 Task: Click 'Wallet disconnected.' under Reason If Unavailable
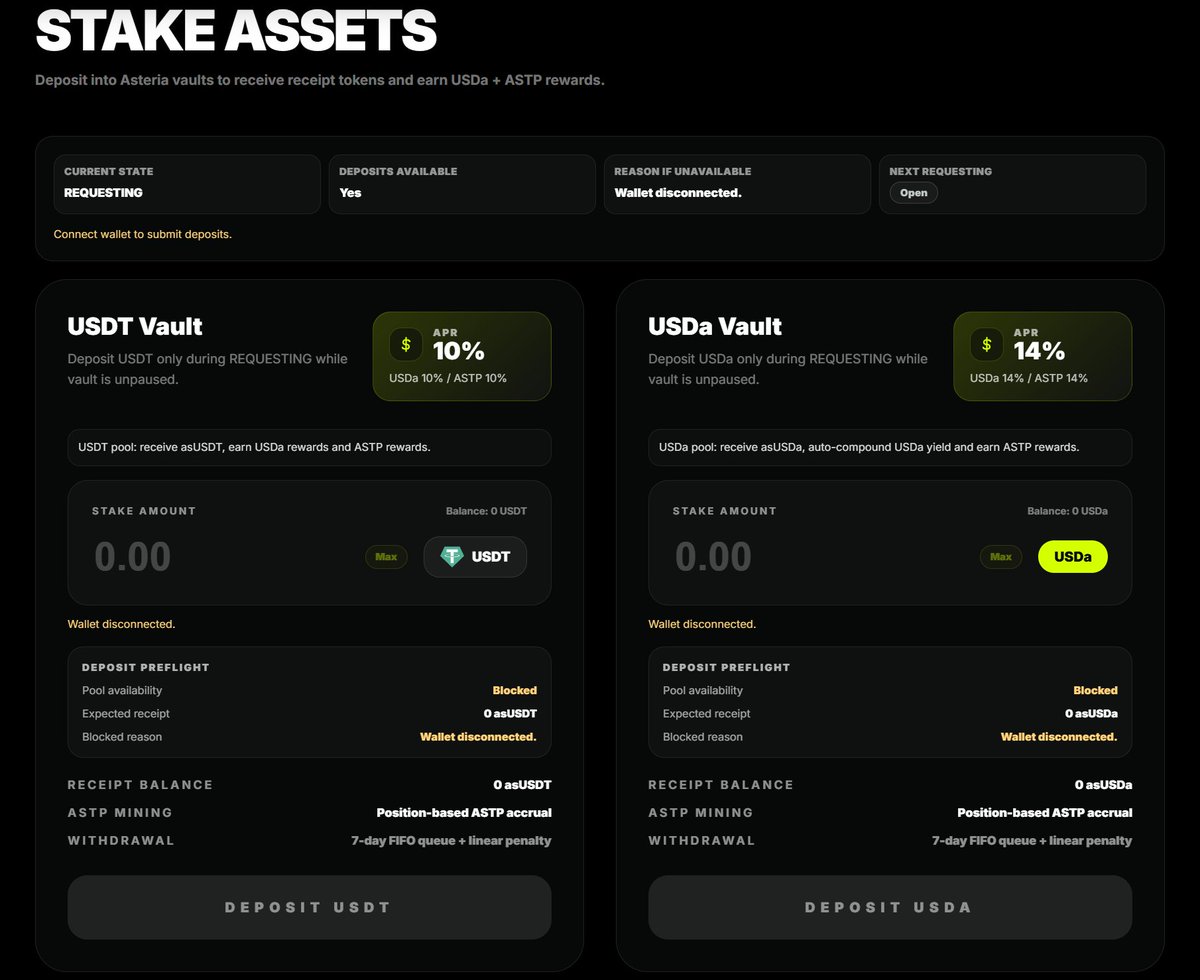[678, 193]
